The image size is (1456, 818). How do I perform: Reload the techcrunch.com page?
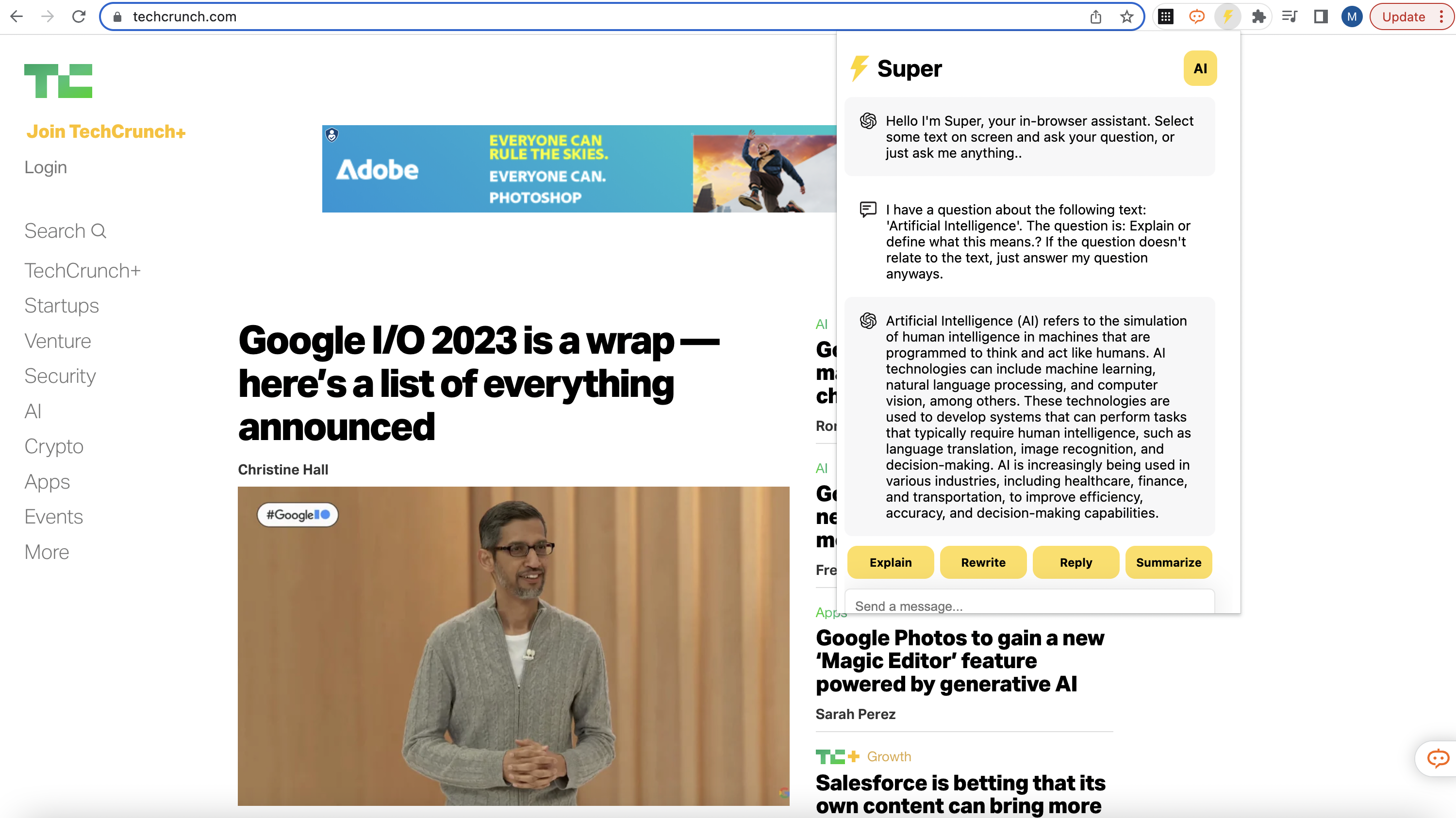(79, 16)
